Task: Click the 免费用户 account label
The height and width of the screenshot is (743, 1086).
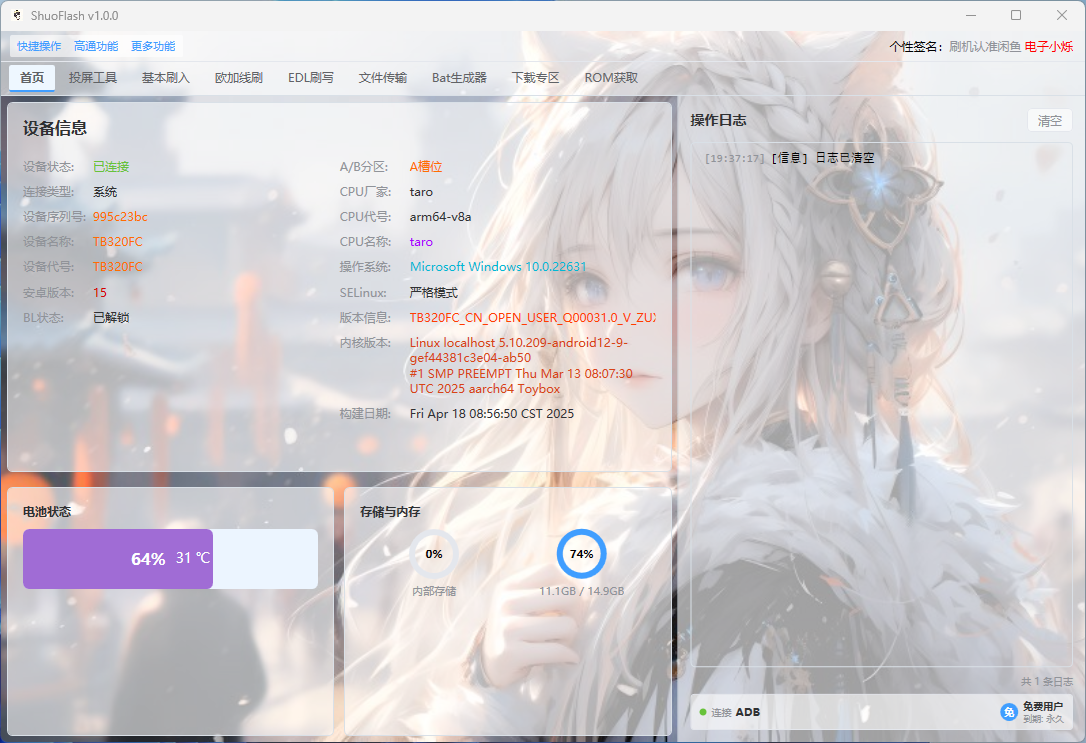Action: click(1042, 706)
